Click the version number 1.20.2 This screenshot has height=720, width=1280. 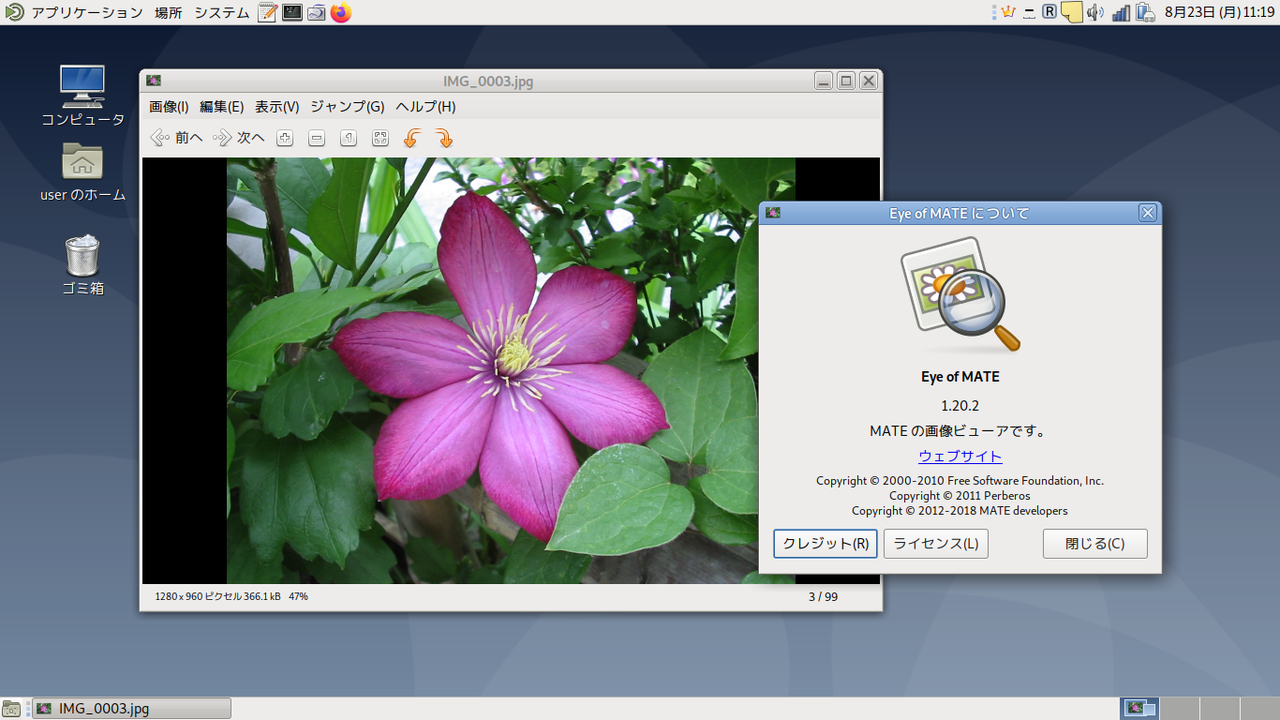[x=960, y=405]
